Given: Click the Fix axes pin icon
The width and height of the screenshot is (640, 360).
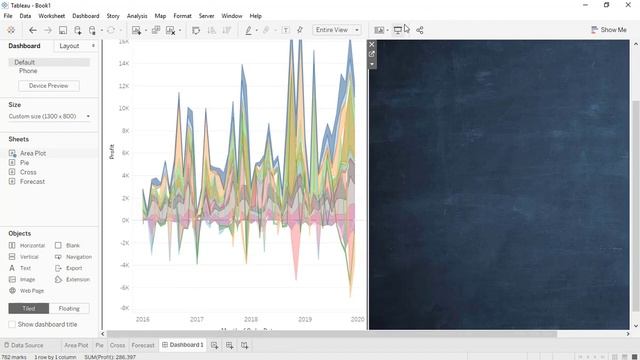Looking at the screenshot, I should click(300, 30).
